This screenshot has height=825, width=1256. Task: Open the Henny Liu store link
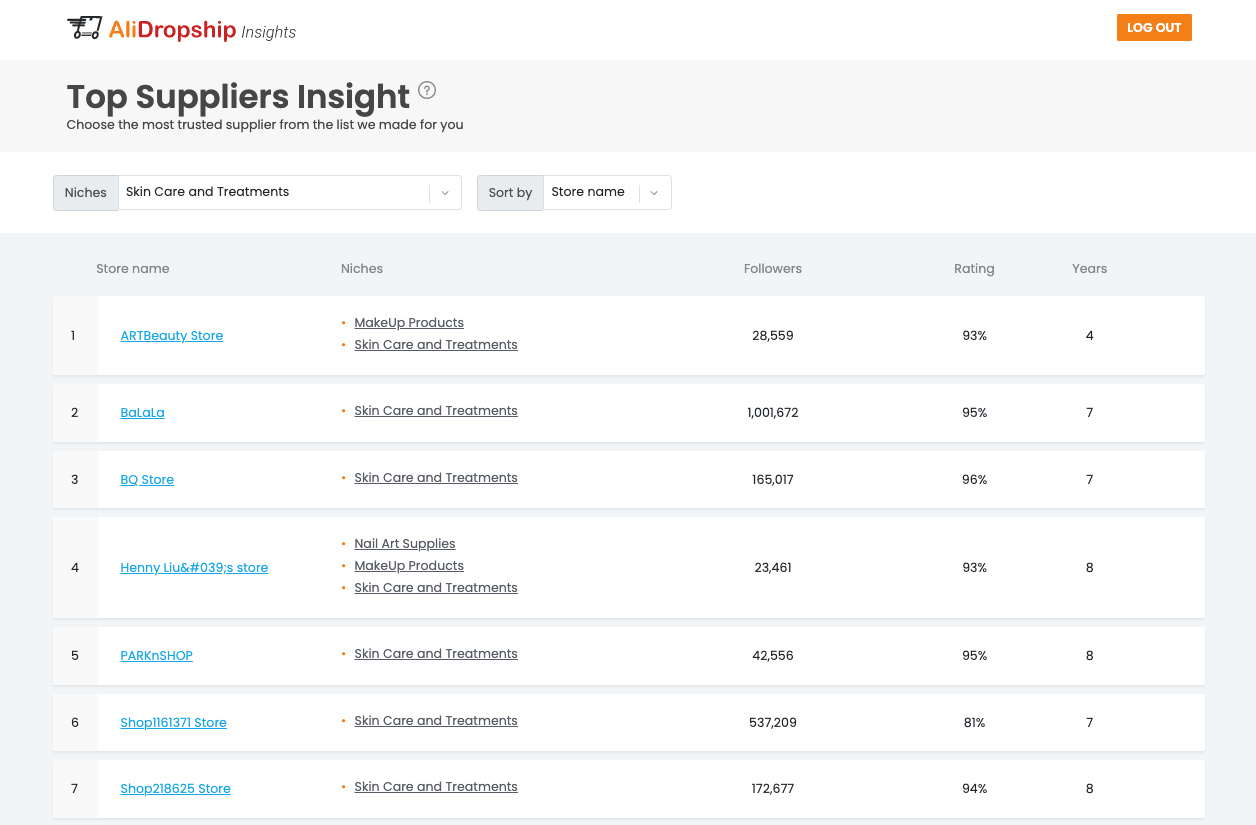click(x=194, y=568)
